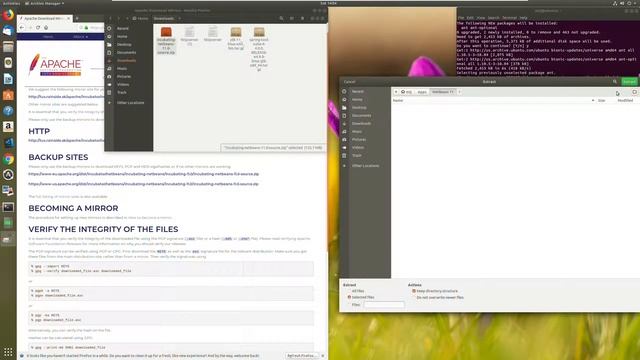Open search in the Extract dialog header
This screenshot has height=360, width=640.
click(x=615, y=82)
